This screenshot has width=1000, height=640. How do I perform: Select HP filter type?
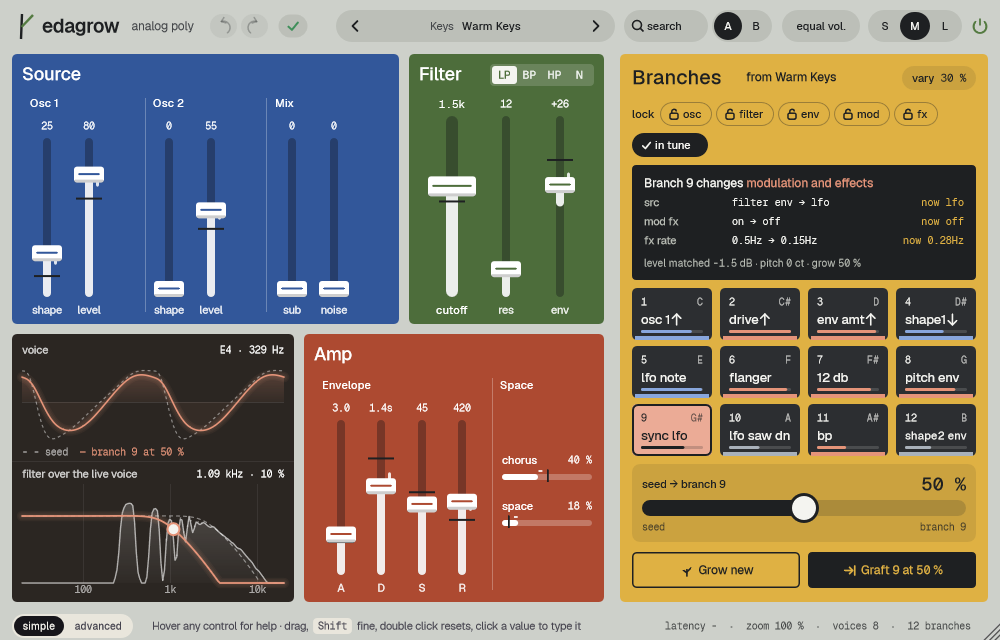click(x=554, y=75)
